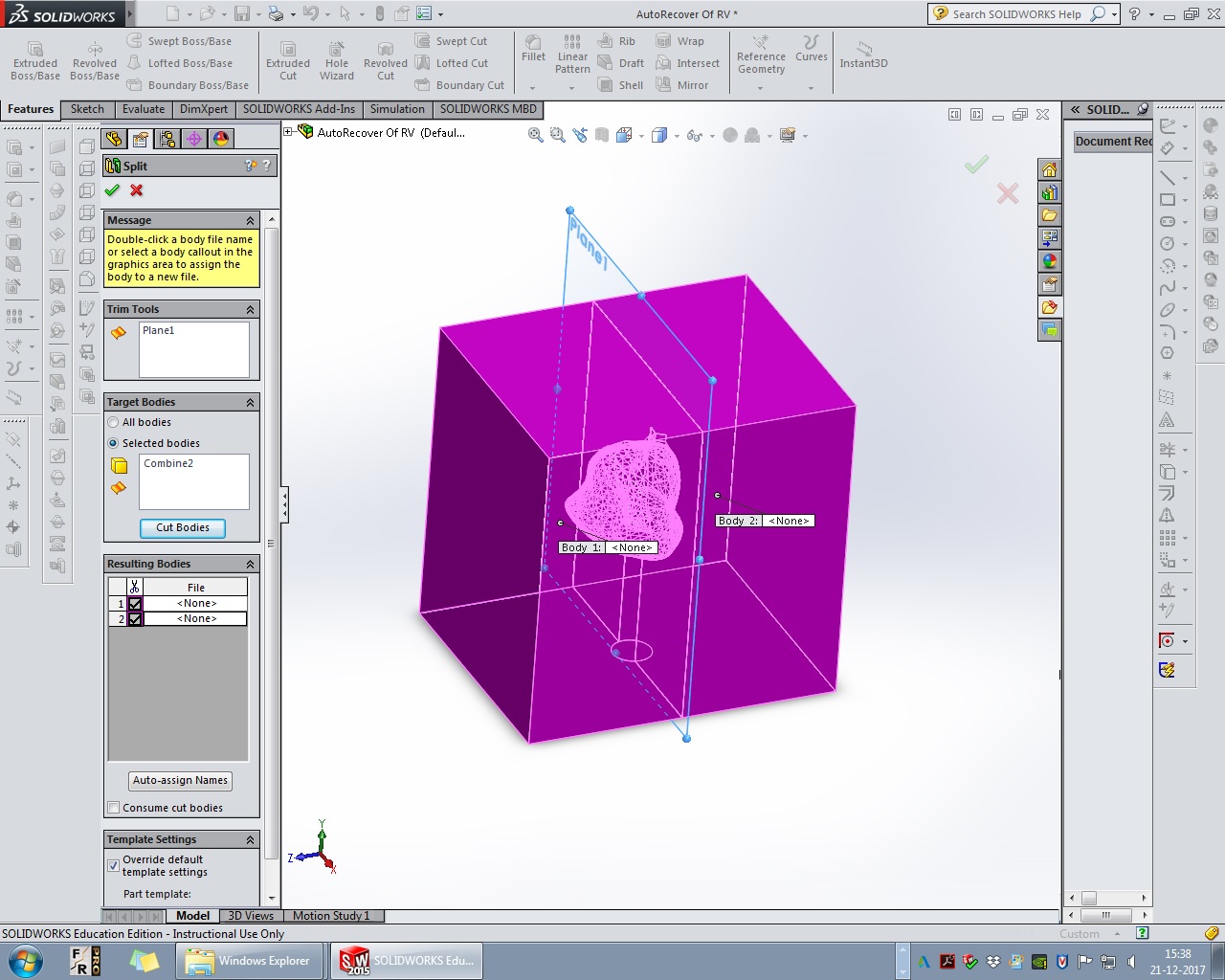This screenshot has width=1225, height=980.
Task: Click the Appearances color ball icon in task pane
Action: (x=1050, y=261)
